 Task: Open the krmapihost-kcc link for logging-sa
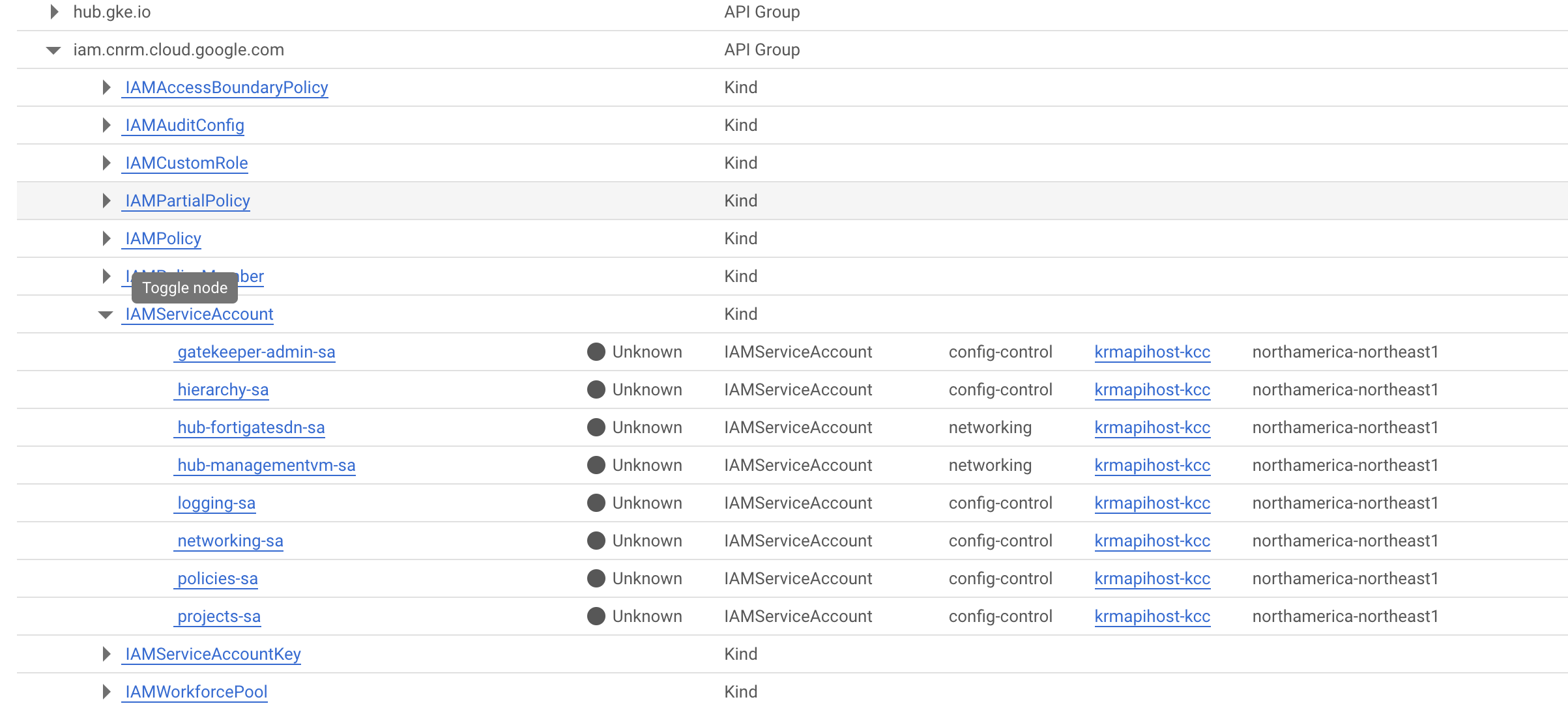[x=1152, y=503]
